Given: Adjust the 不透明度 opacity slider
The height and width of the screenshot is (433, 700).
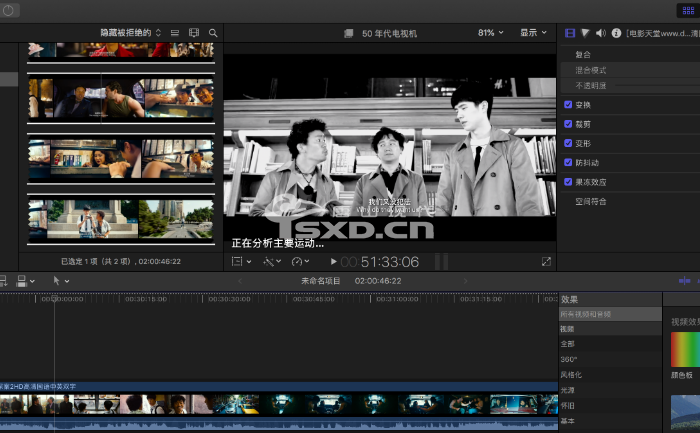Looking at the screenshot, I should point(657,86).
